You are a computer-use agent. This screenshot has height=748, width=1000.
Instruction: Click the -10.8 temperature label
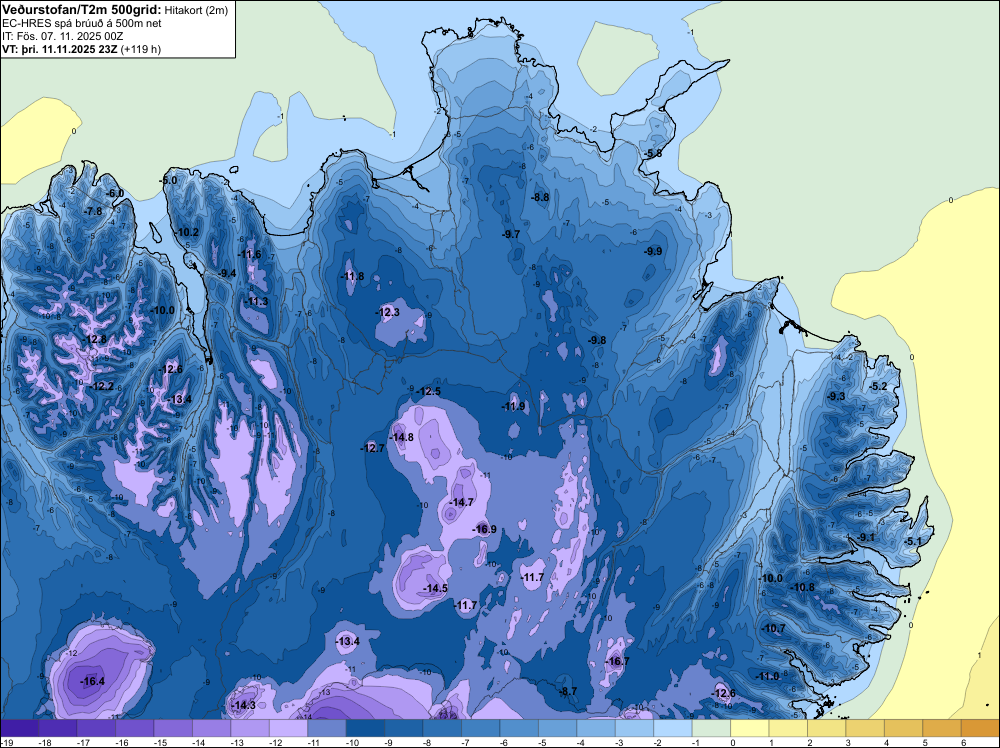tap(802, 587)
